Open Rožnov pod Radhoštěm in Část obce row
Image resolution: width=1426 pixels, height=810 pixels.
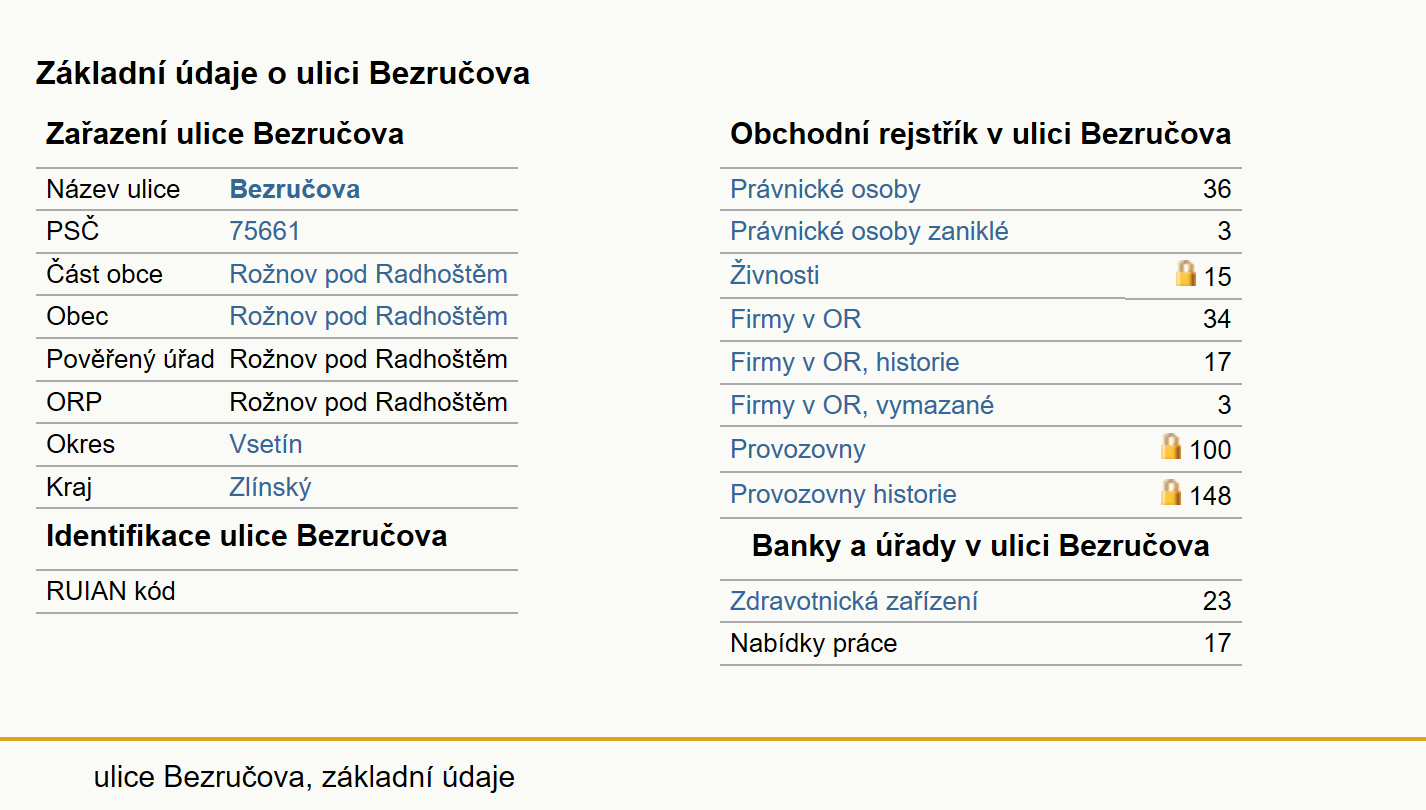click(369, 274)
